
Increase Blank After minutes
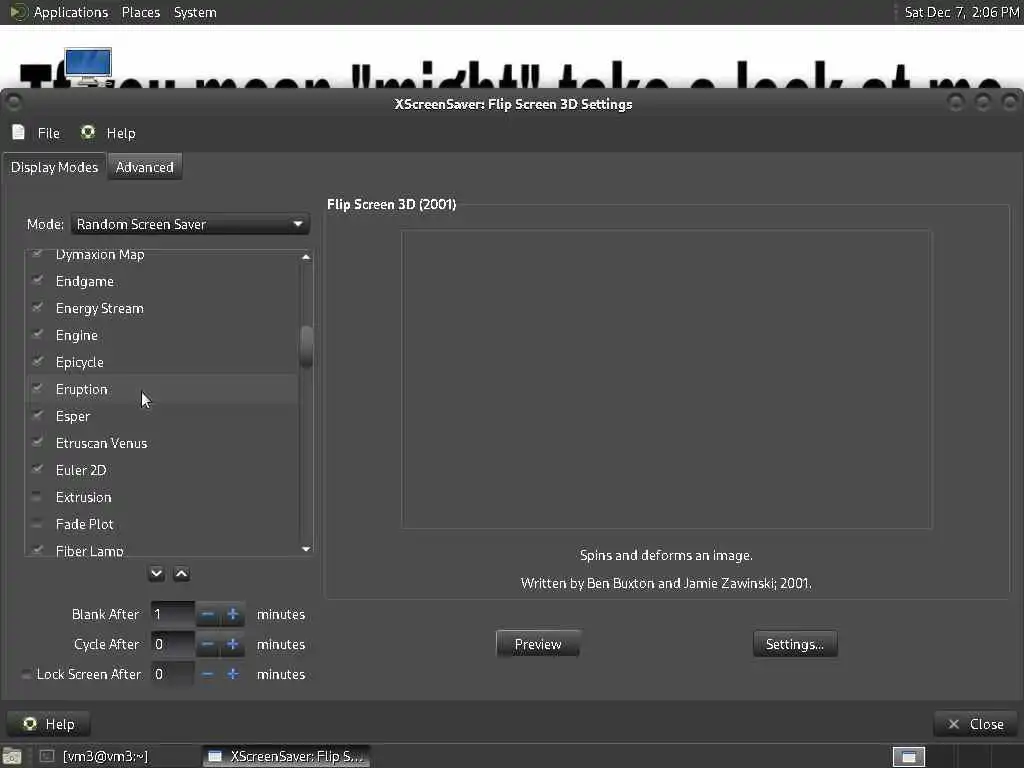point(232,614)
